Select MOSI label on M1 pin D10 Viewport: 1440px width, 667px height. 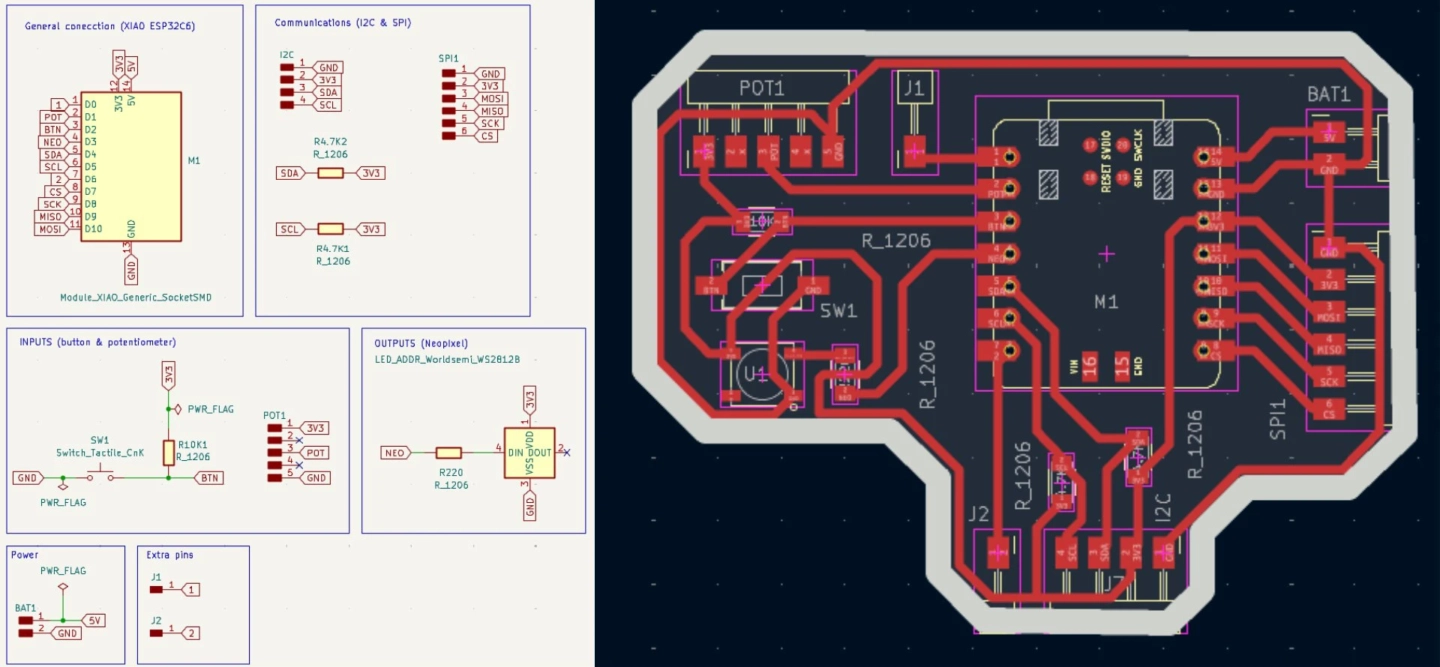click(49, 229)
